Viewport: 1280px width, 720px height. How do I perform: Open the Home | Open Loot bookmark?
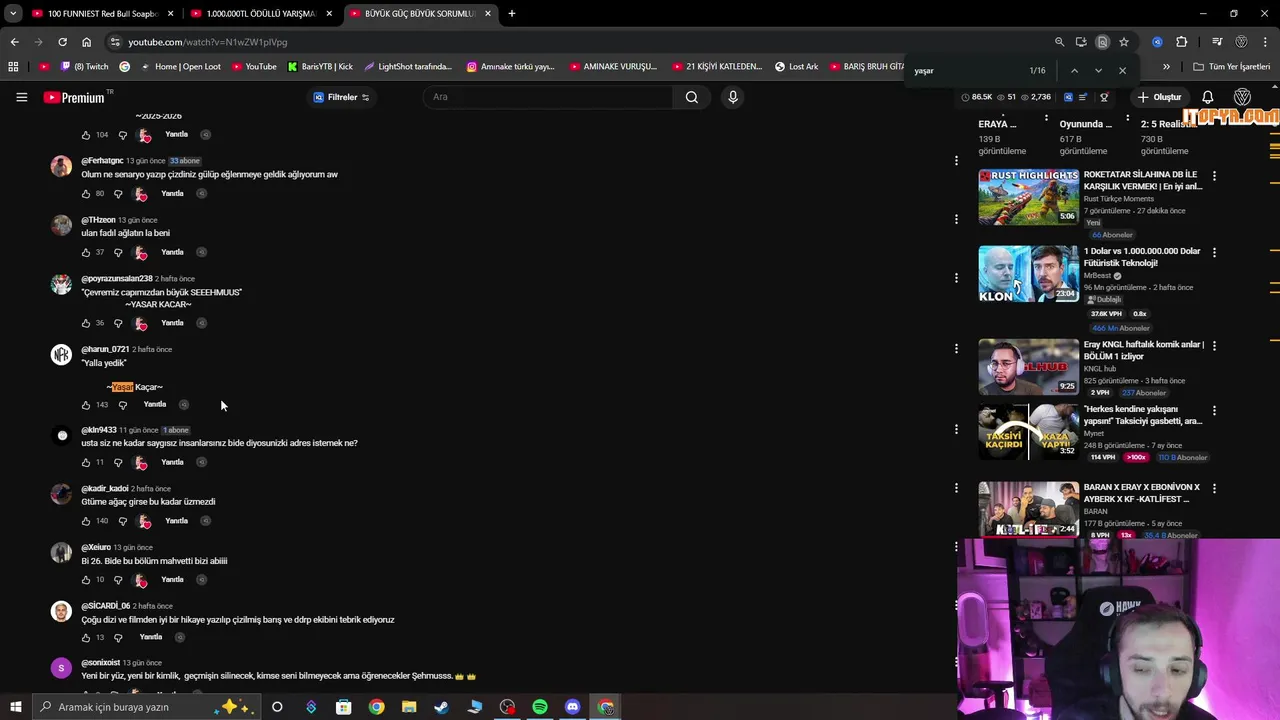181,67
